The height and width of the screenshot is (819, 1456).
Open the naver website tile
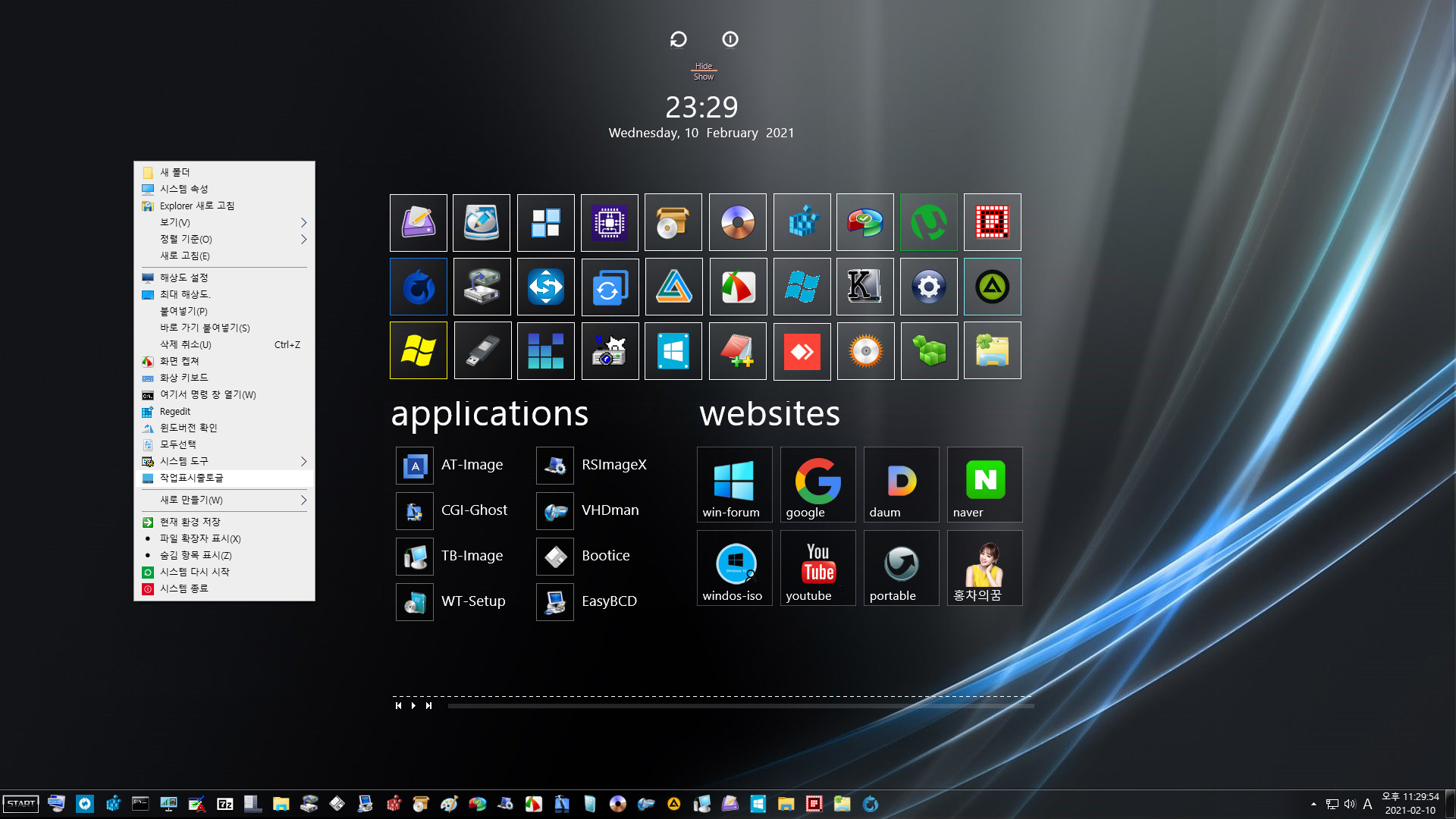(984, 485)
